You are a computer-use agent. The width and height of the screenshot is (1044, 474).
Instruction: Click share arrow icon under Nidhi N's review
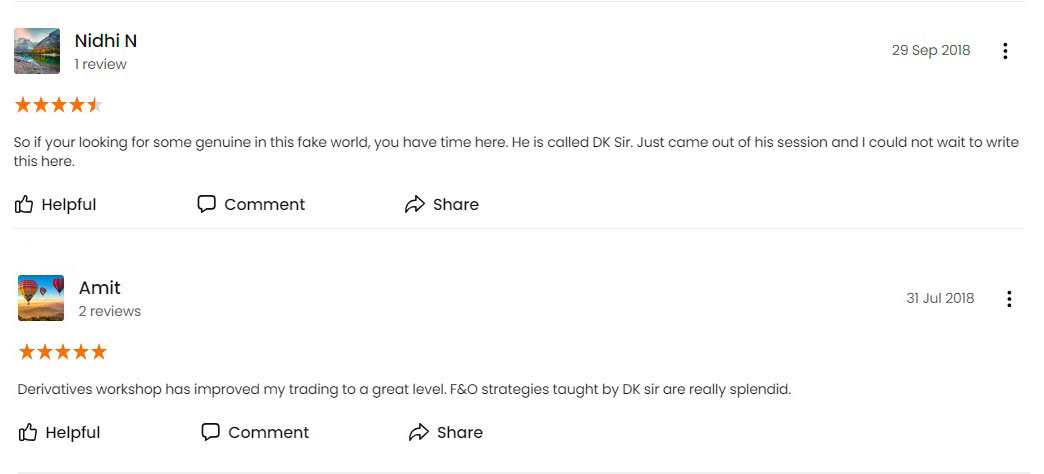click(415, 204)
